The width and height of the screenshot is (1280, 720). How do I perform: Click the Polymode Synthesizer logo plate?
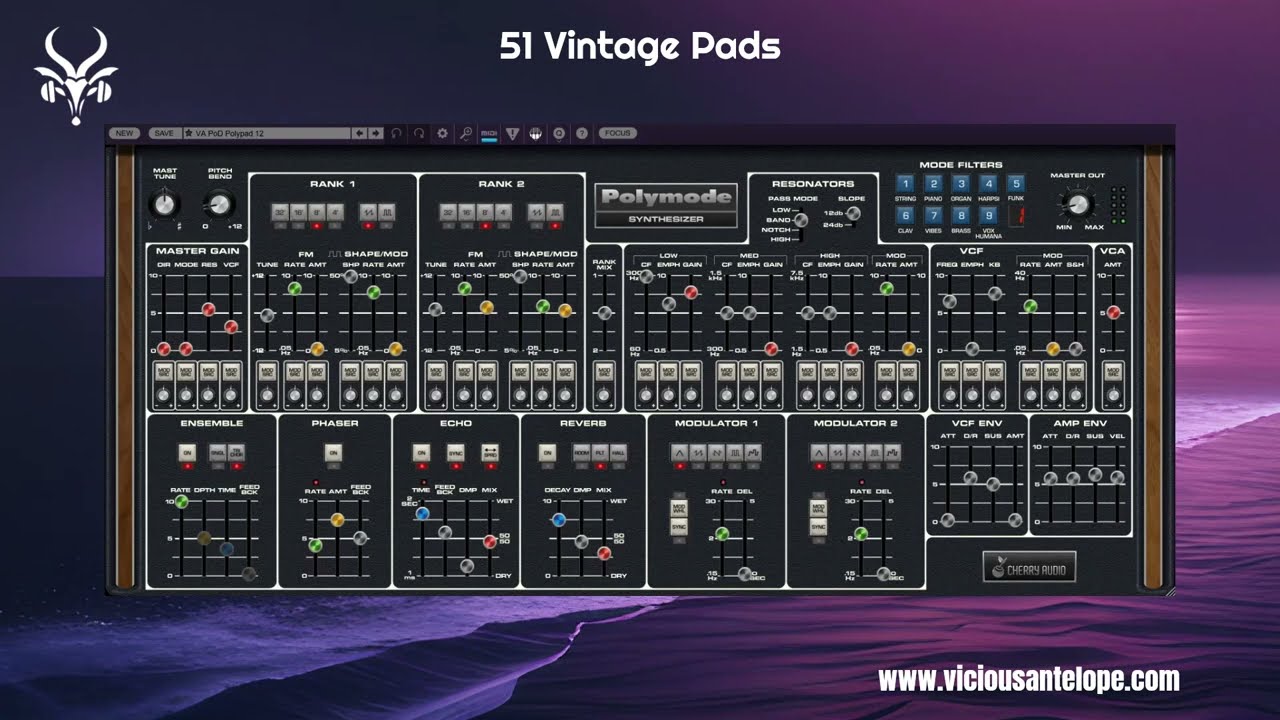[666, 205]
